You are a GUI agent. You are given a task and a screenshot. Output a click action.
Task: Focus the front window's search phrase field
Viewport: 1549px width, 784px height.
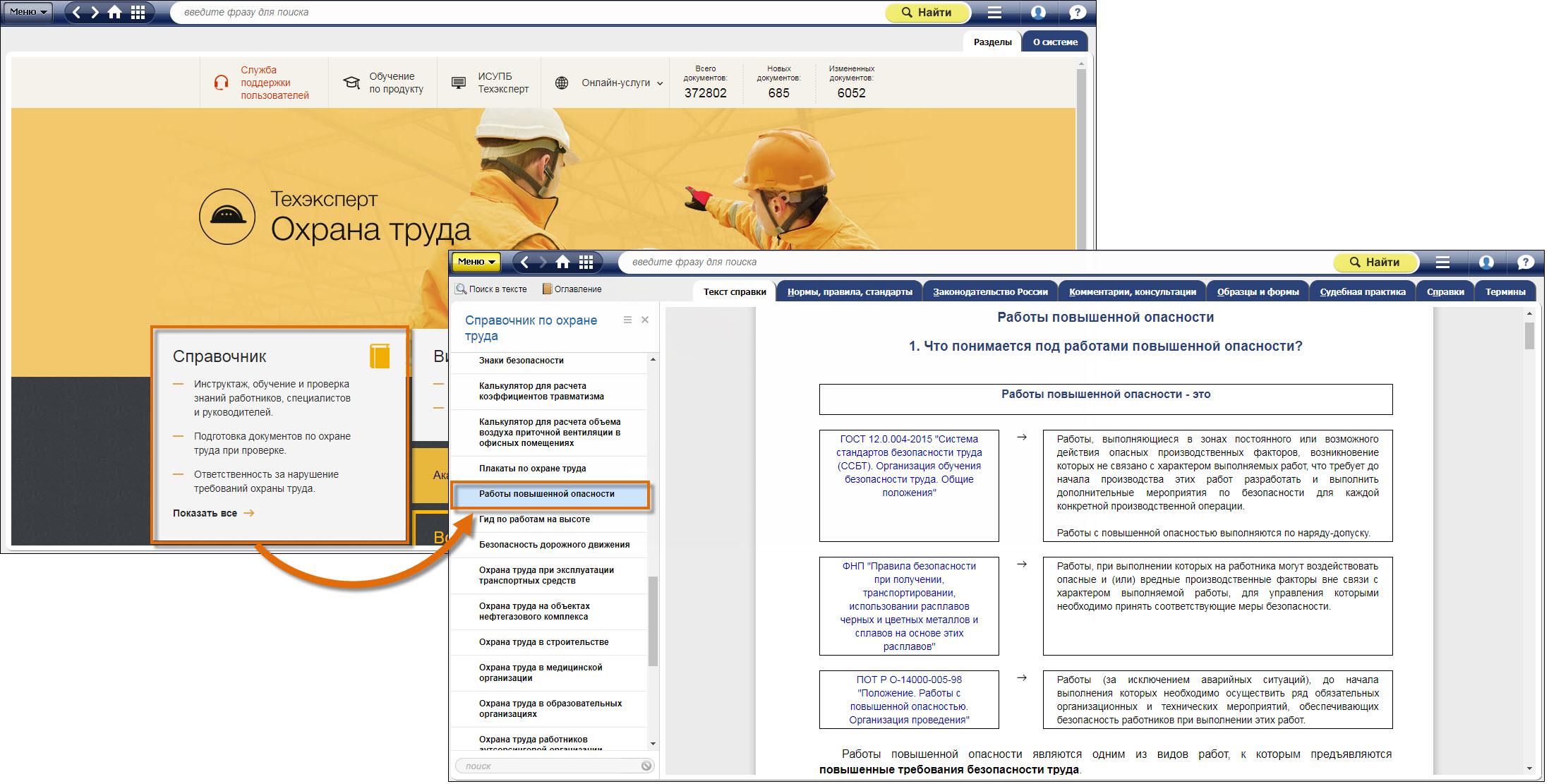click(975, 262)
